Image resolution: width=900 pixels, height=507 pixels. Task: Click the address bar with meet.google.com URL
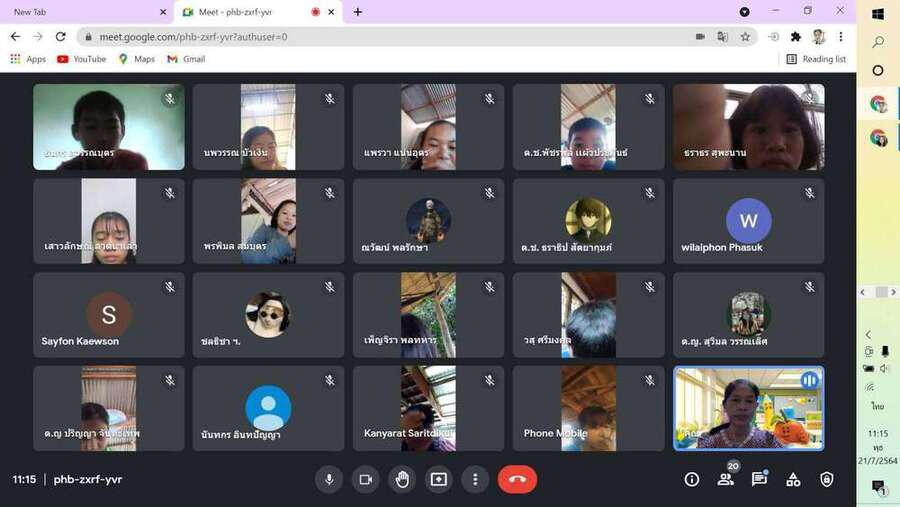tap(380, 37)
